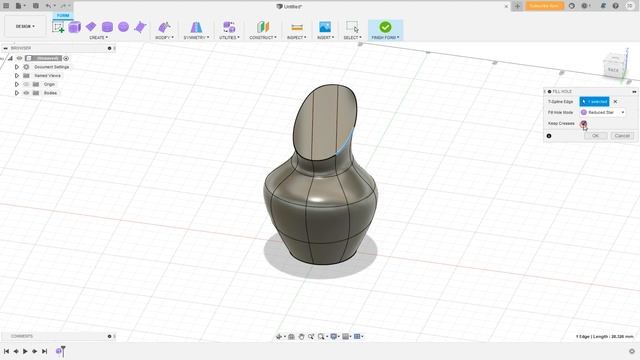
Task: Open the Construct menu
Action: pos(263,38)
